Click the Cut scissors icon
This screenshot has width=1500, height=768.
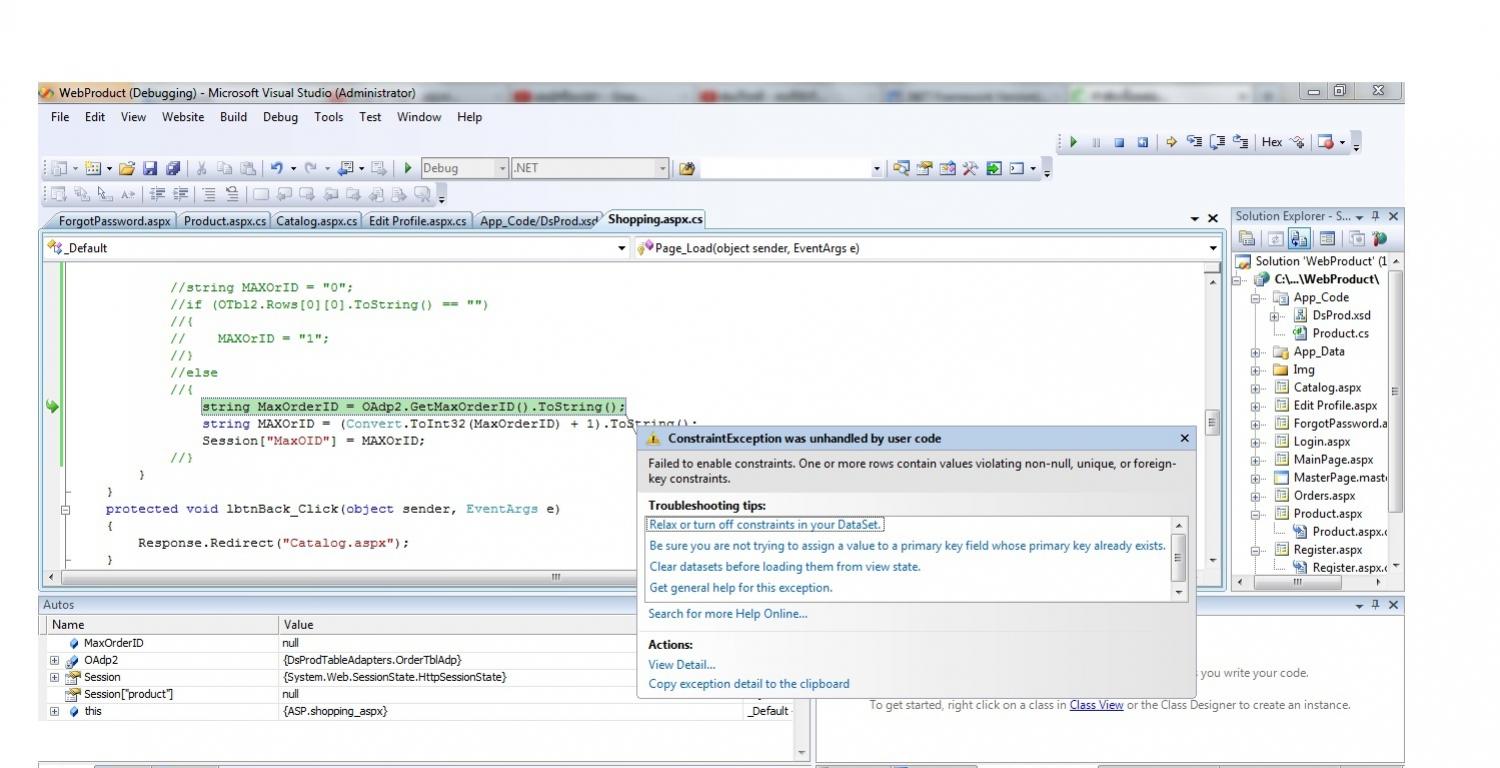coord(201,168)
